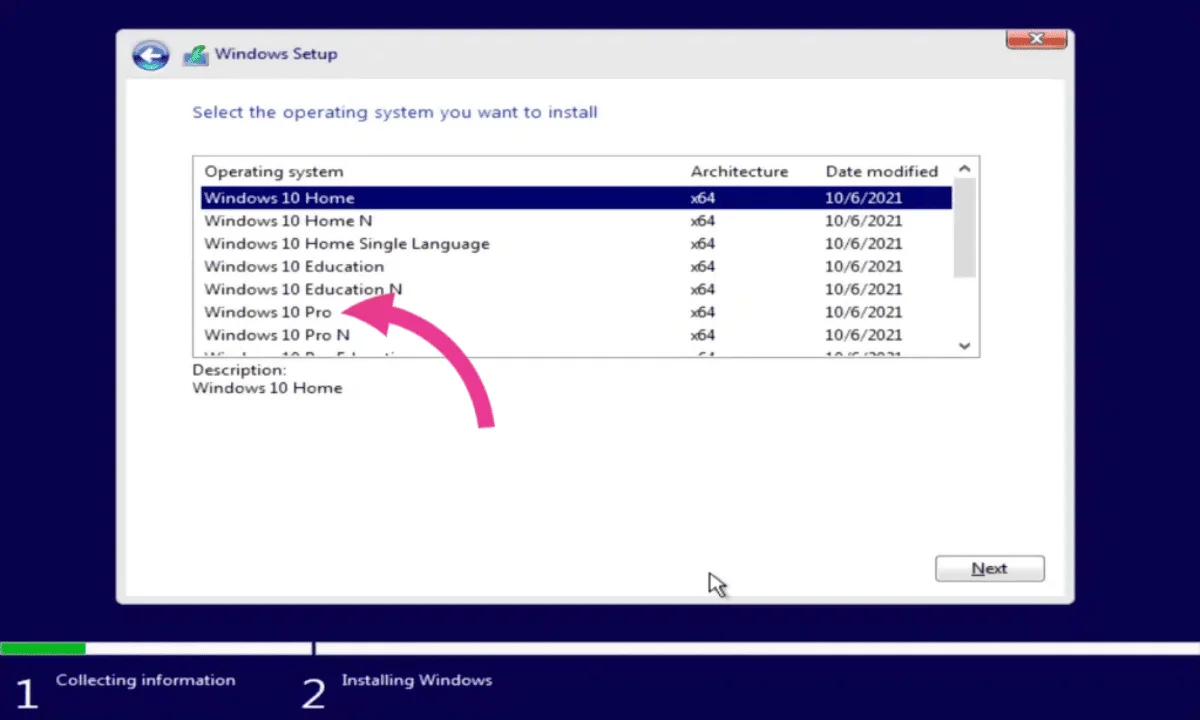
Task: Click the Date modified column header
Action: coord(882,172)
